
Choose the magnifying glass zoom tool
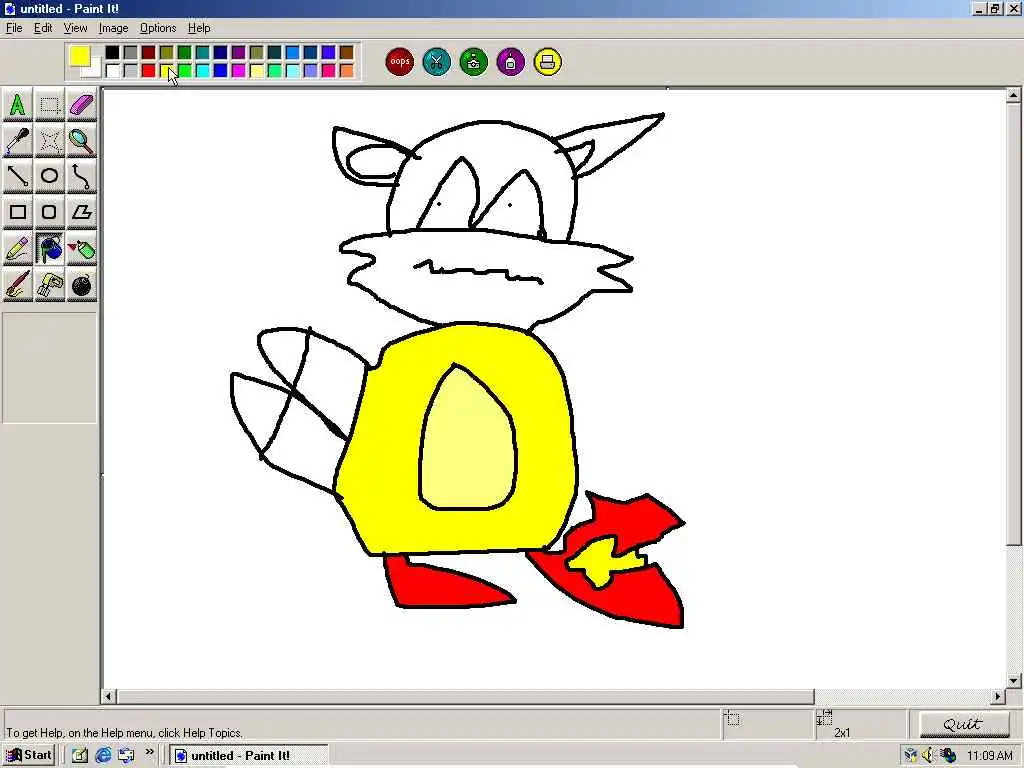pyautogui.click(x=82, y=140)
